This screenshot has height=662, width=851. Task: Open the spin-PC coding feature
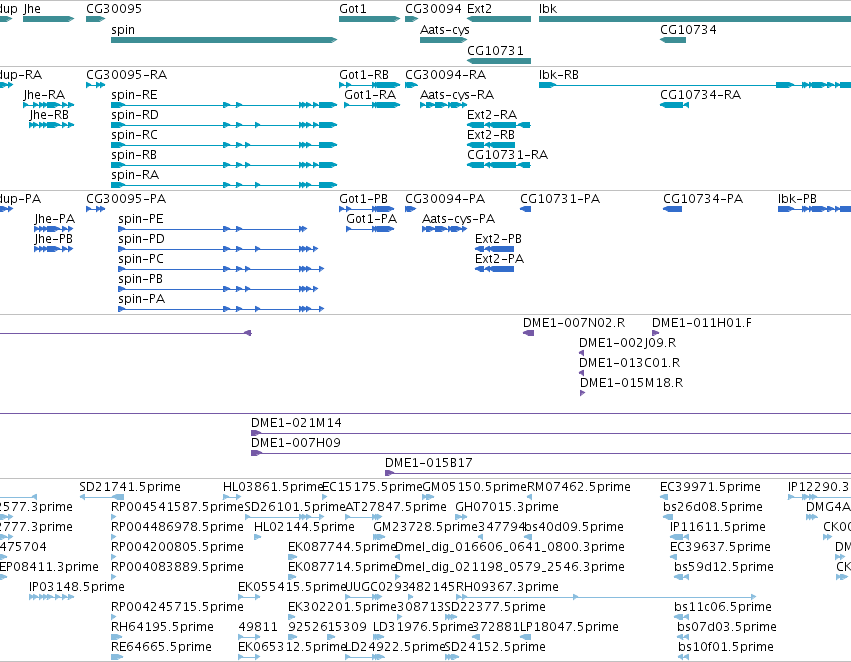coord(221,269)
